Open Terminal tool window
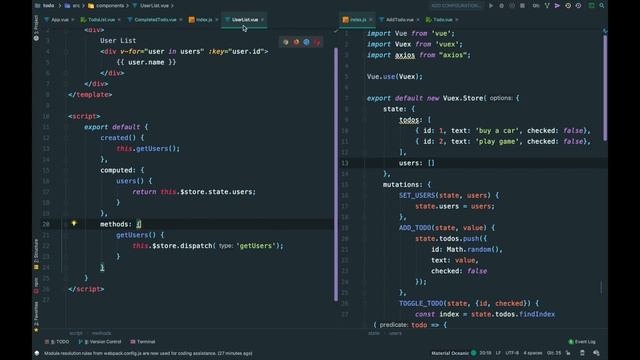Viewport: 640px width, 360px height. point(142,342)
